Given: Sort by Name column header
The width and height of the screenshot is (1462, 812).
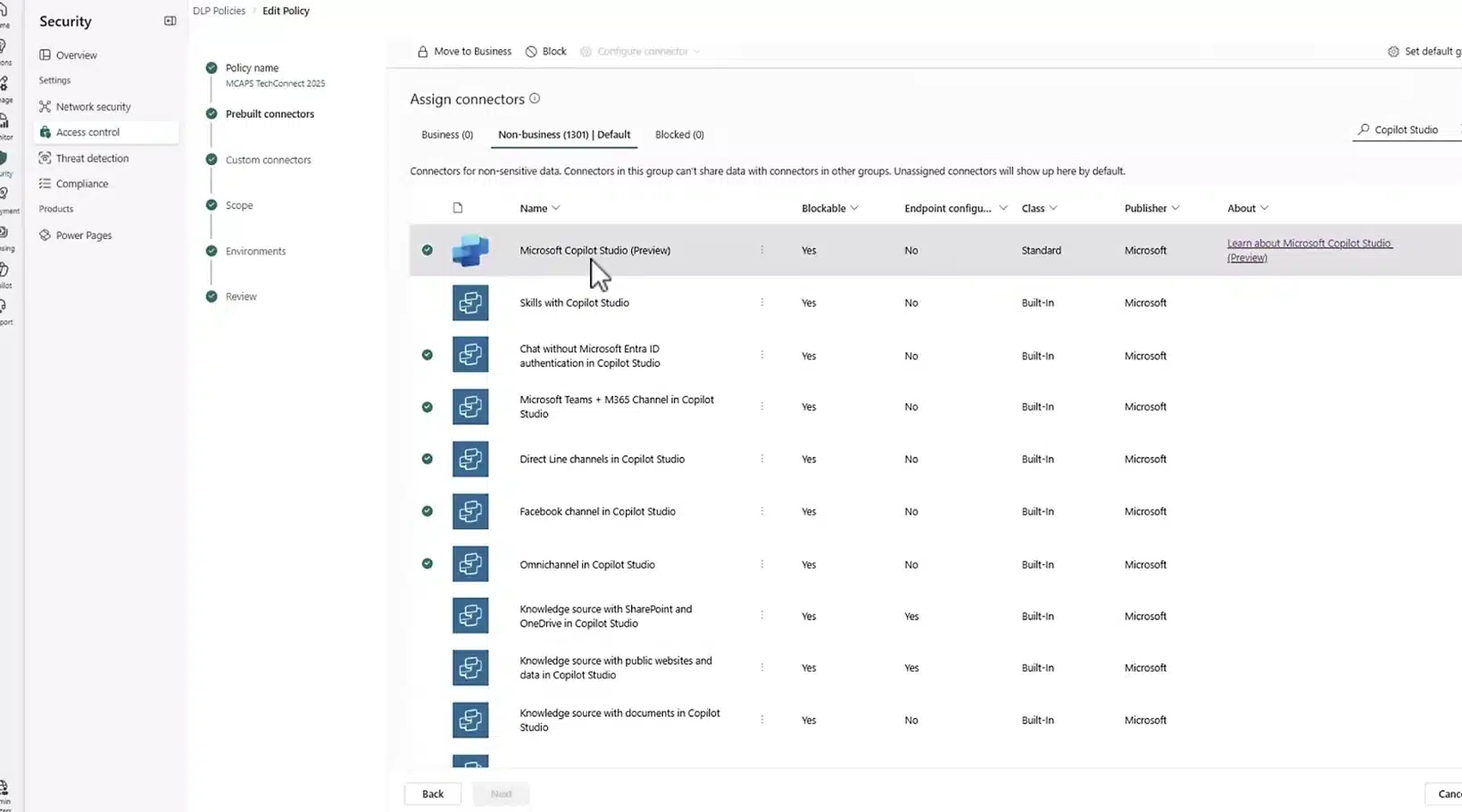Looking at the screenshot, I should click(x=540, y=208).
